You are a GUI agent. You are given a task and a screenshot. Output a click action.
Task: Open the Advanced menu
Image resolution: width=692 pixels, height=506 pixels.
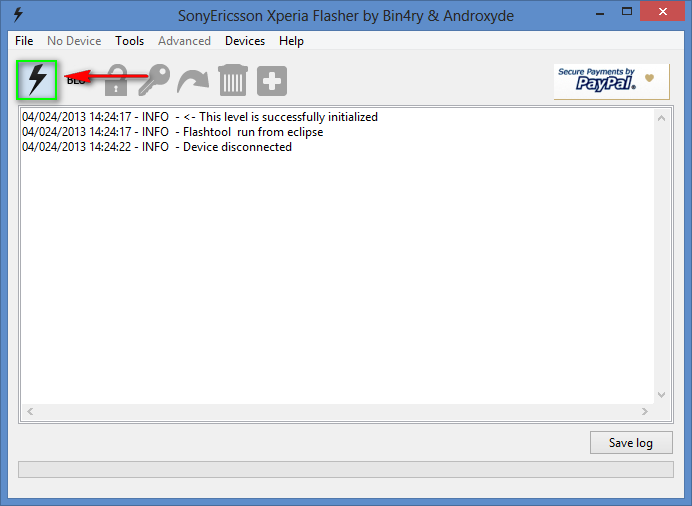(x=184, y=41)
